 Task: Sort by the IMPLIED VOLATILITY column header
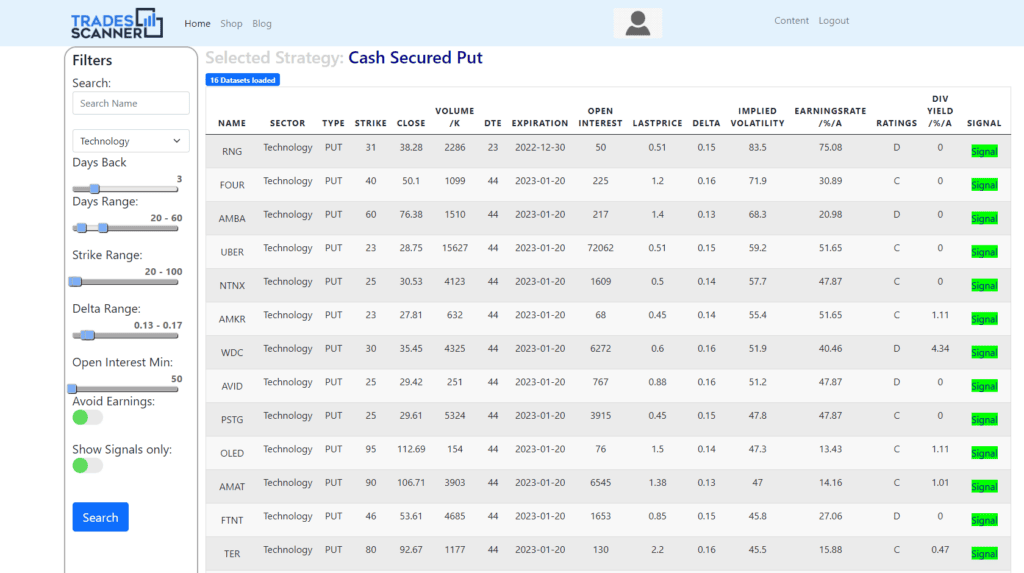(758, 117)
